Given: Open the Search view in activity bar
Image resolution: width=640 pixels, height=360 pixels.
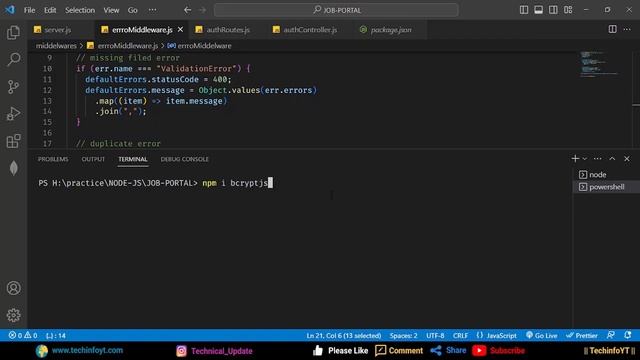Looking at the screenshot, I should pos(13,59).
